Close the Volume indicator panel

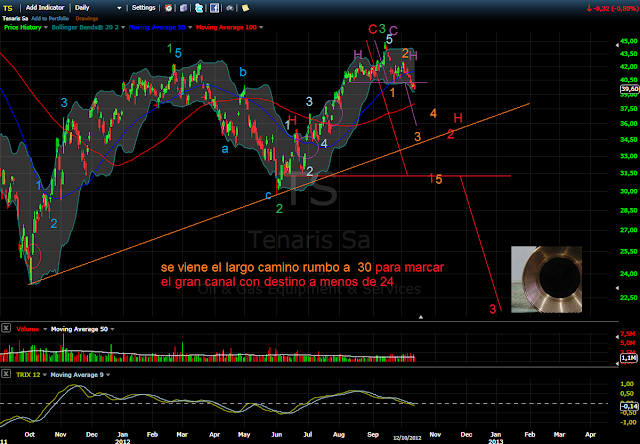[x=6, y=328]
